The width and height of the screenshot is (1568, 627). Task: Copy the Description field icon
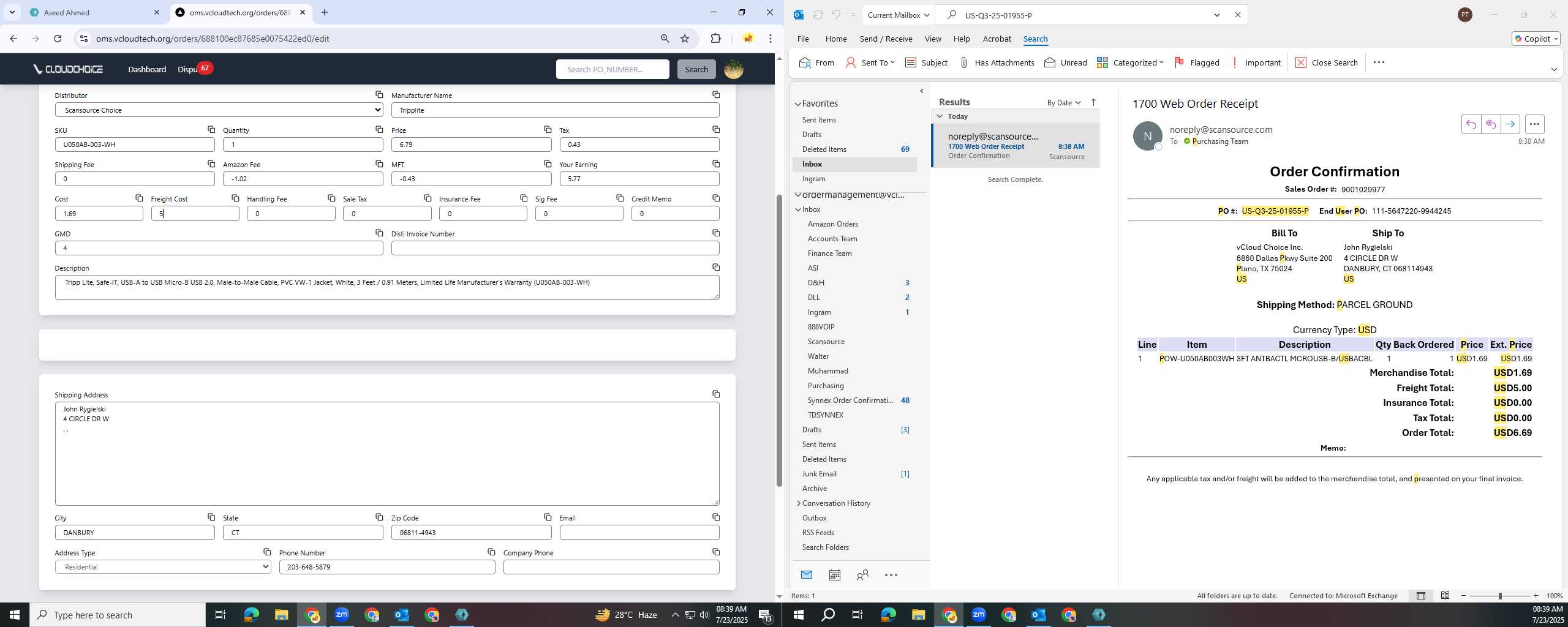716,267
